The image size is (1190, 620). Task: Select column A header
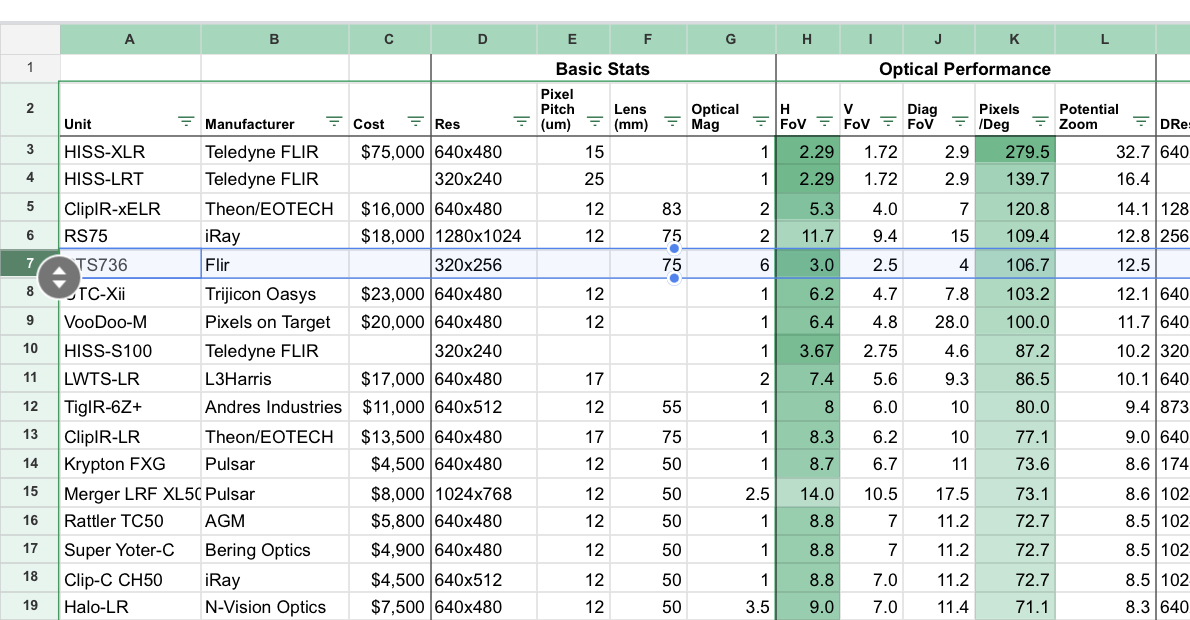130,39
